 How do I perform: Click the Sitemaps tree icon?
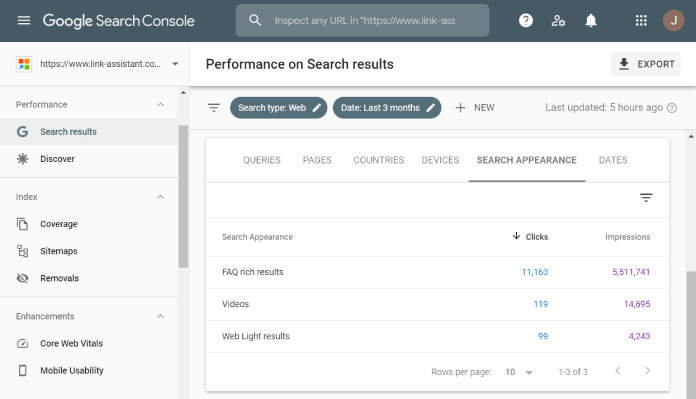tap(22, 251)
